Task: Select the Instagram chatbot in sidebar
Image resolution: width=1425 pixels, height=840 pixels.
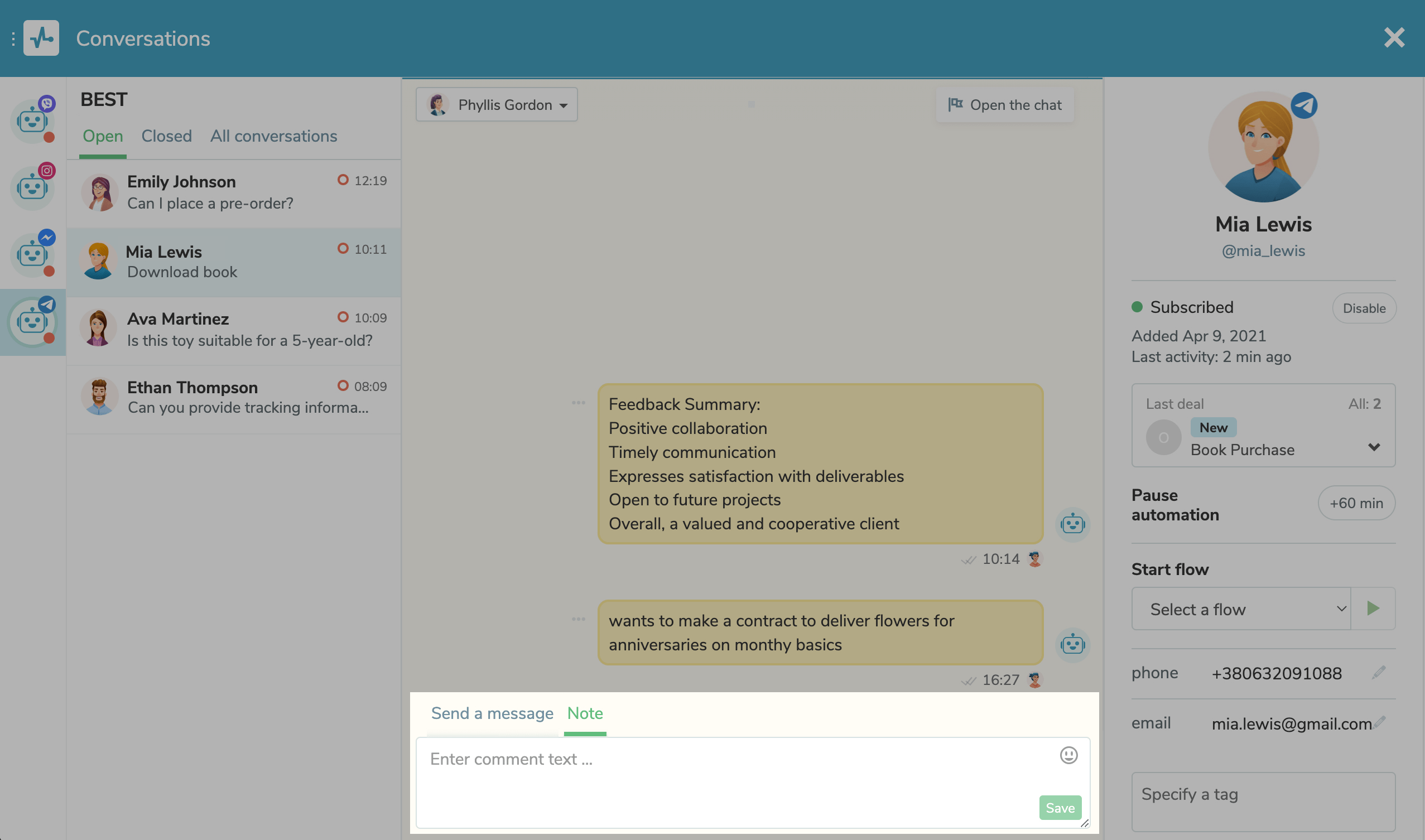Action: click(x=32, y=188)
